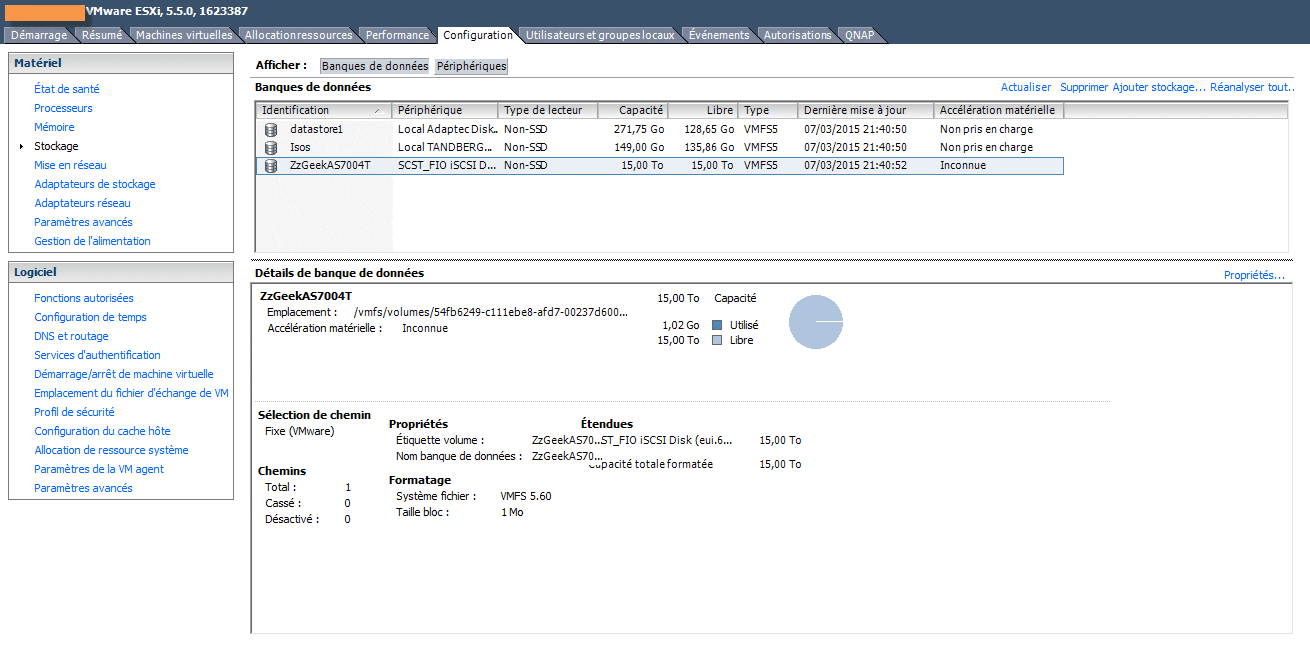
Task: Go to Allocation ressources tab
Action: point(298,35)
